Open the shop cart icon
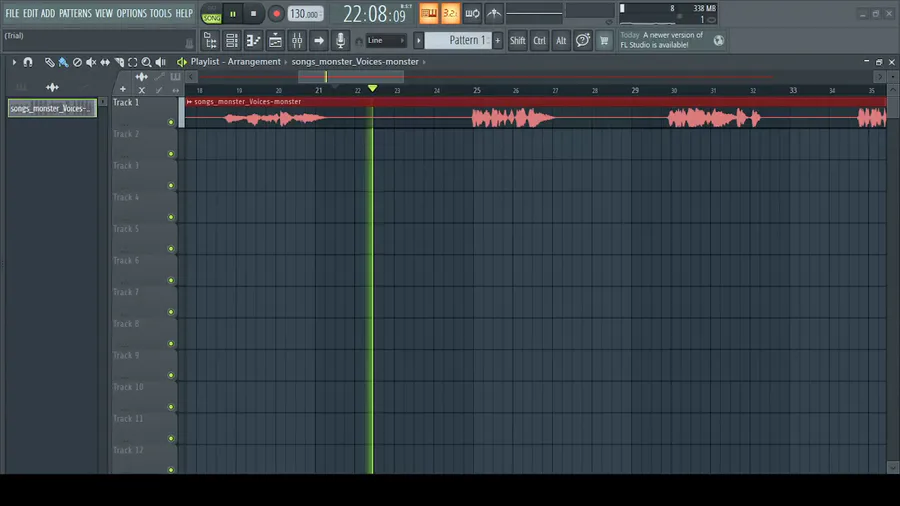 pyautogui.click(x=604, y=41)
